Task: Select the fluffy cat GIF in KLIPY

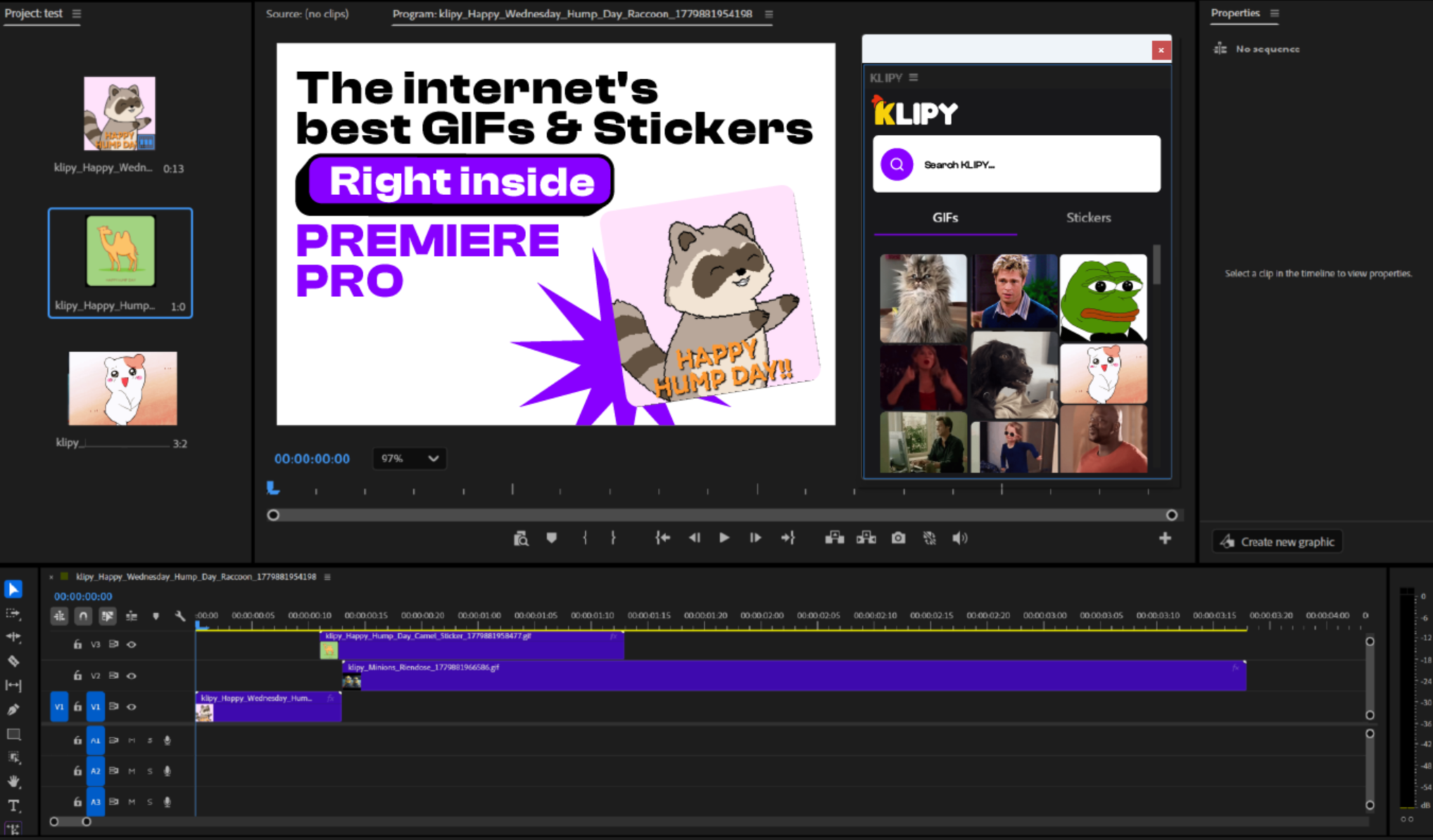Action: (923, 298)
